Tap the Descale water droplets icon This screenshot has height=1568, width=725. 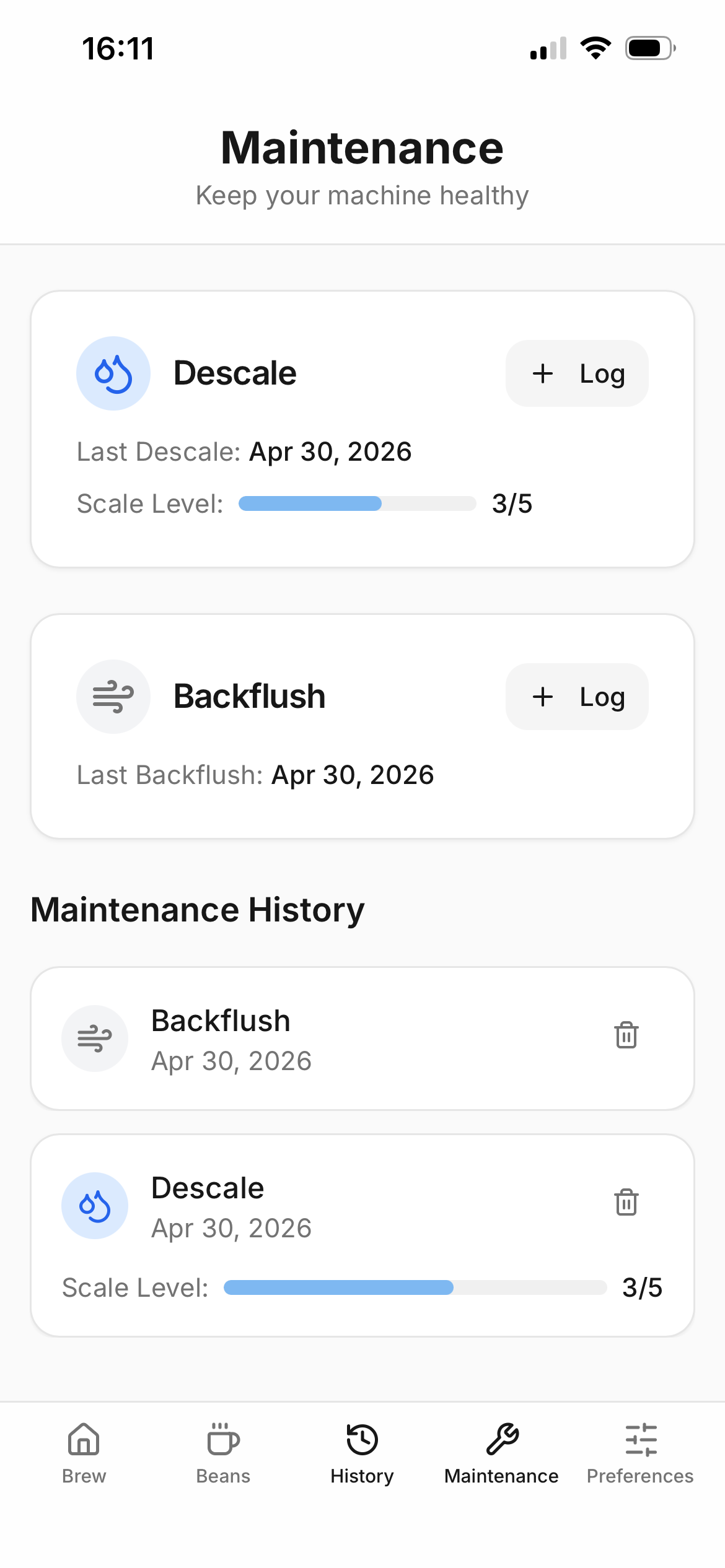[x=113, y=373]
